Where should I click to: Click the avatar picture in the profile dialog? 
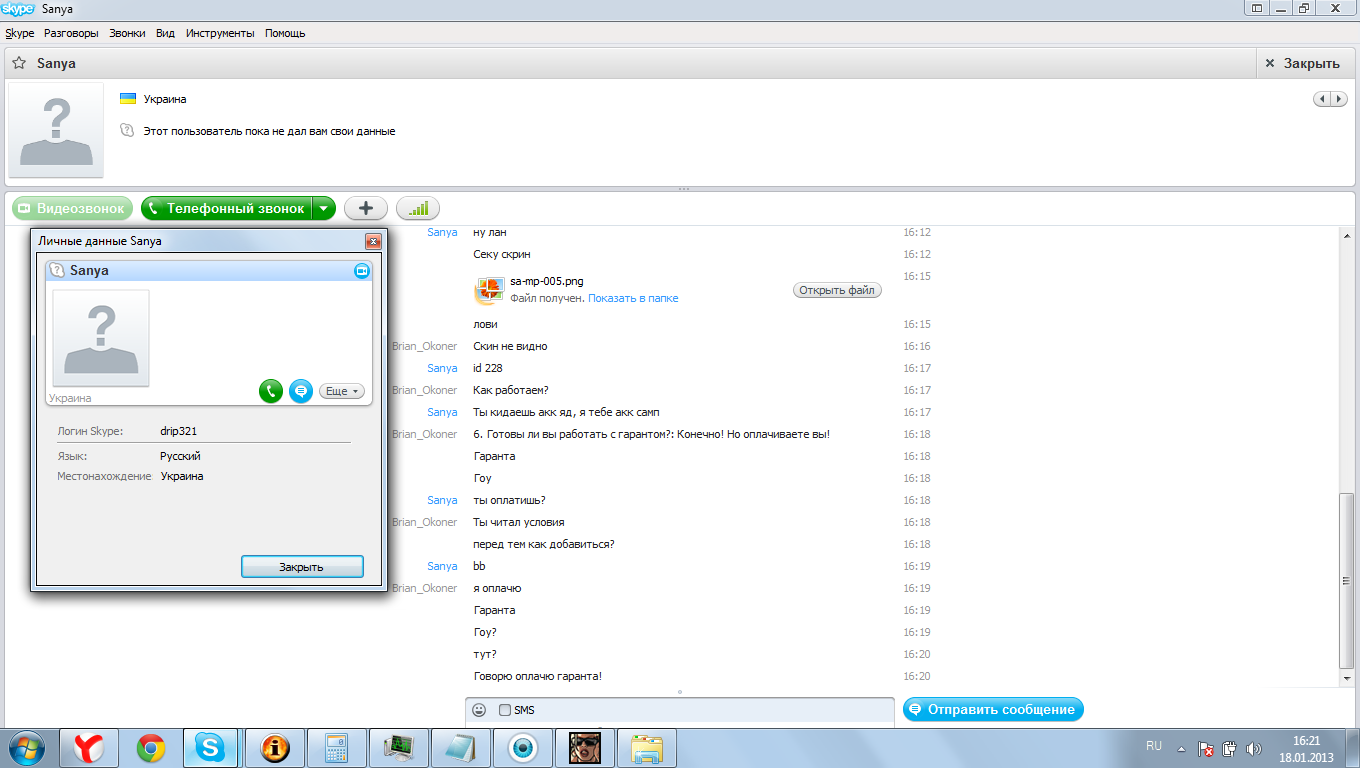pos(101,338)
